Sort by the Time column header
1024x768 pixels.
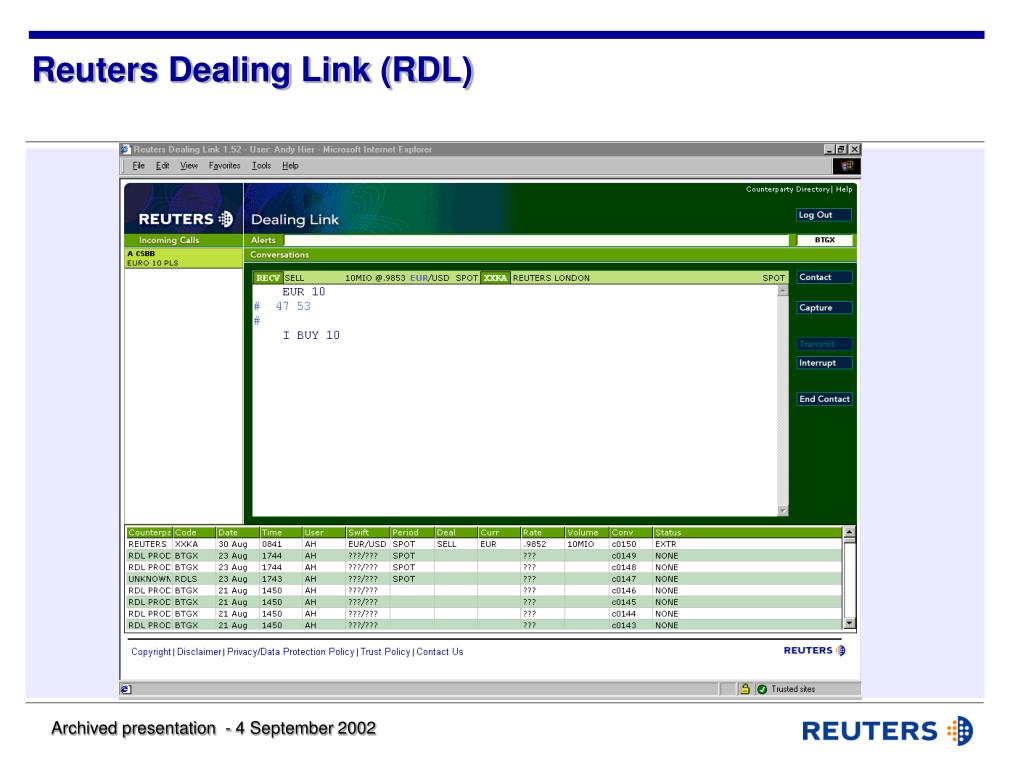(x=281, y=533)
